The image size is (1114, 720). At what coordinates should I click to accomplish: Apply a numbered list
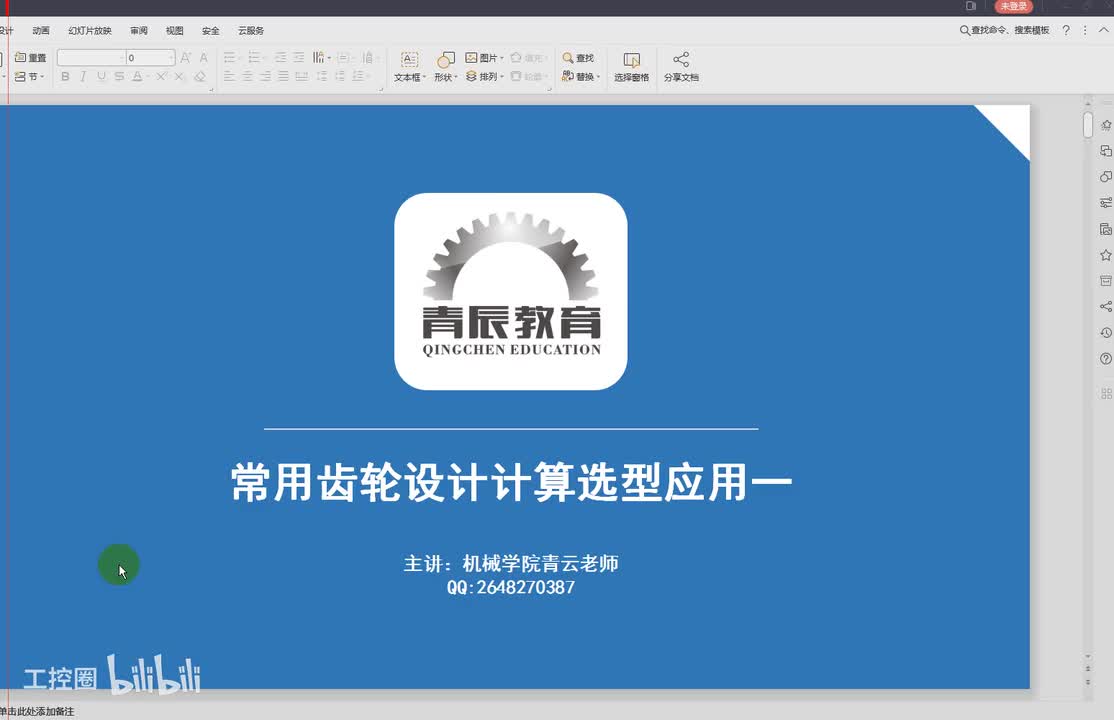(x=254, y=58)
